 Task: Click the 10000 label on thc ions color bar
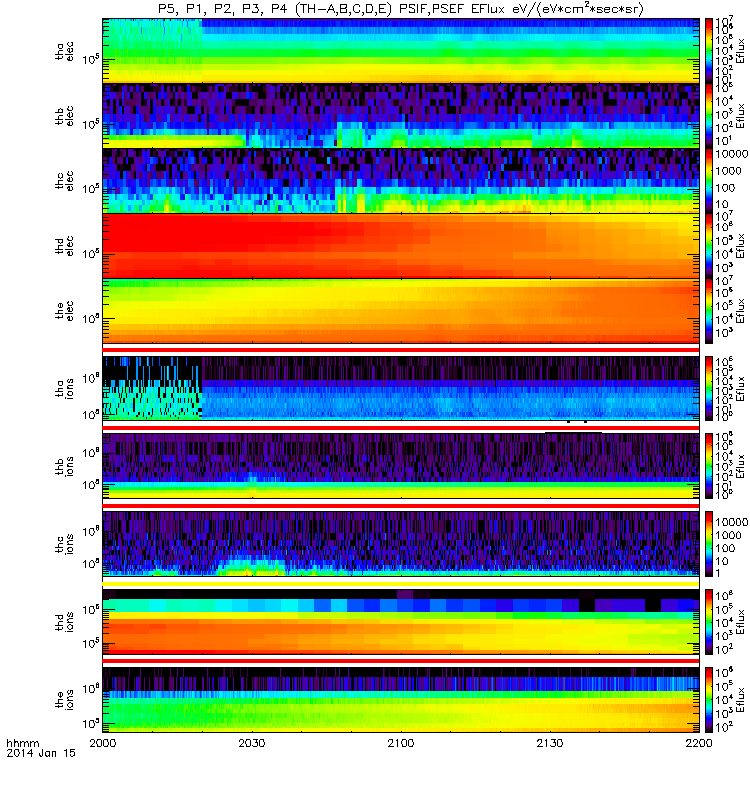click(x=731, y=522)
